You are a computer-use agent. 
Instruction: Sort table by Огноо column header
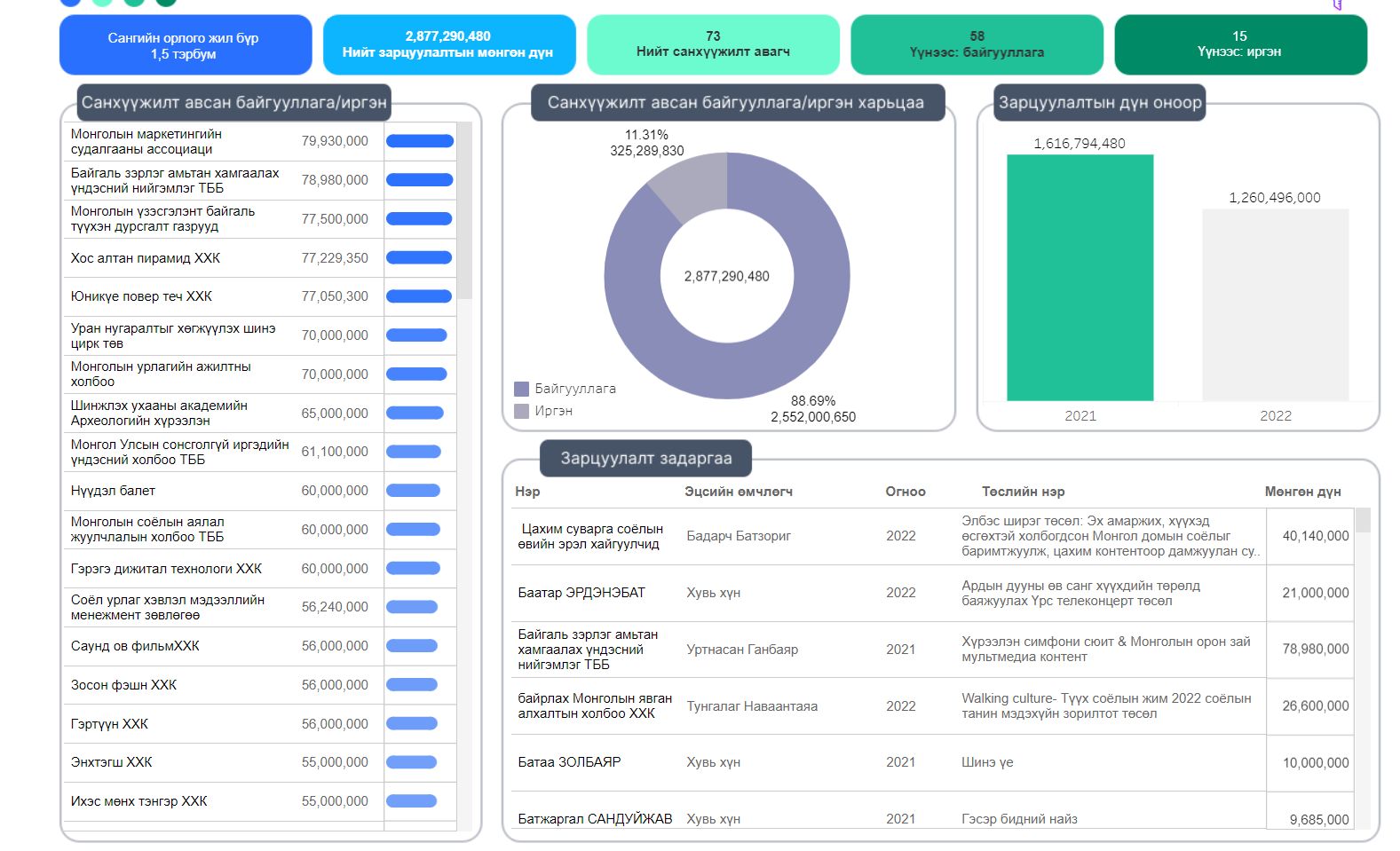pos(905,492)
